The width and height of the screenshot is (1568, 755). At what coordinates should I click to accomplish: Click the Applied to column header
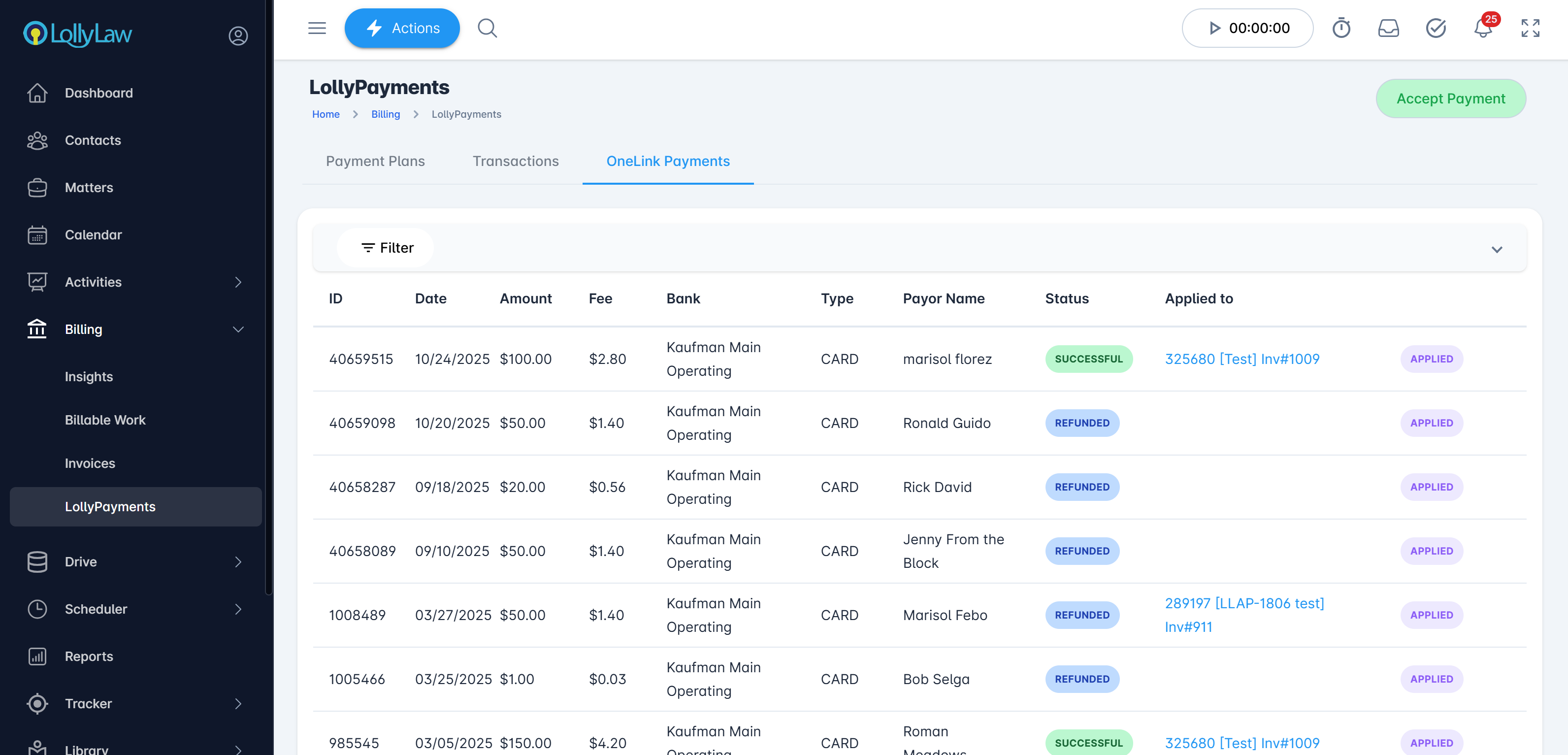pos(1199,298)
